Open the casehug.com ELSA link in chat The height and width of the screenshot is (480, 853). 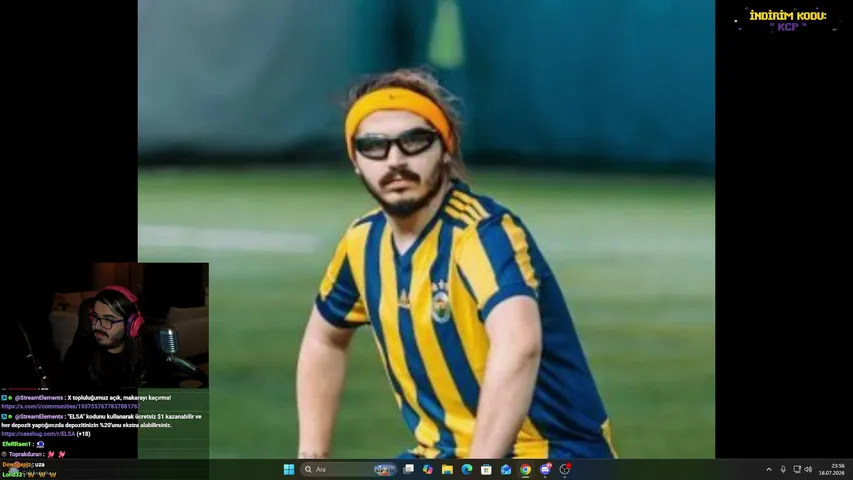point(38,434)
